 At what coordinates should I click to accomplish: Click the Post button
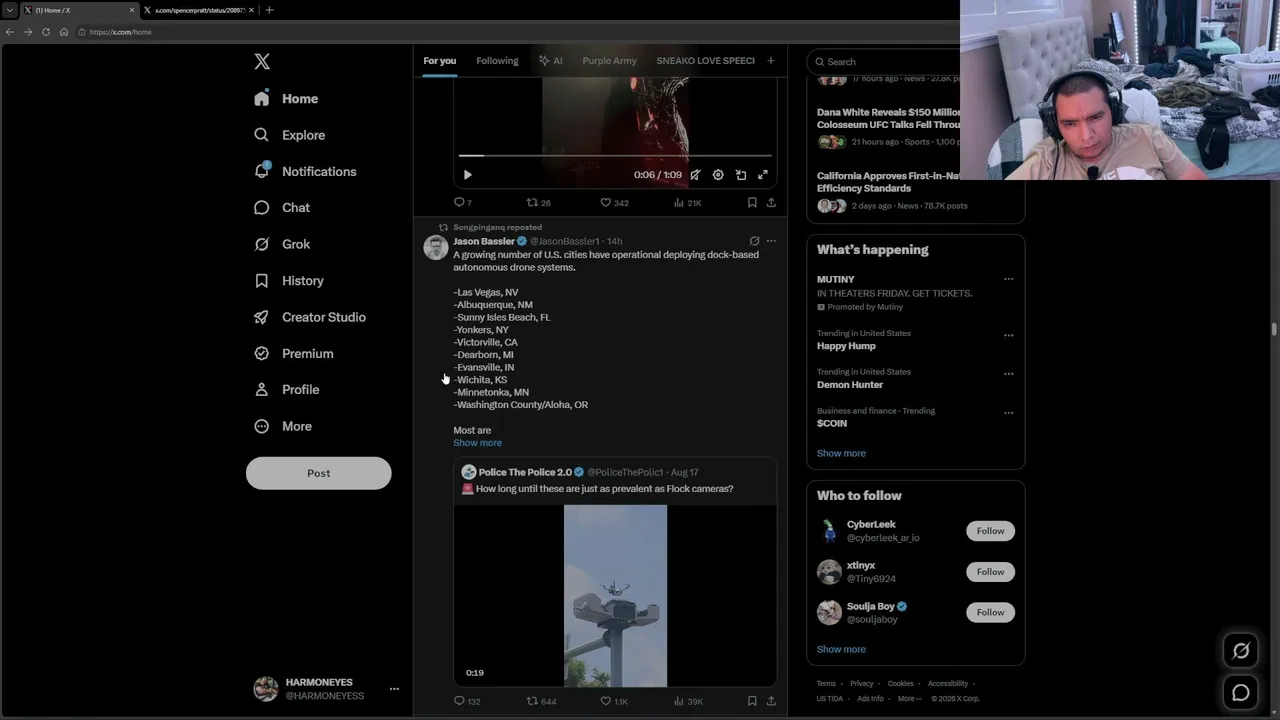coord(318,473)
